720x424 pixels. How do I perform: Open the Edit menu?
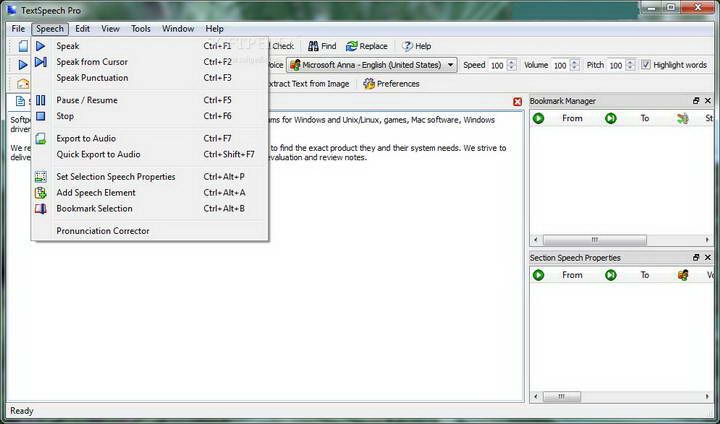coord(82,28)
